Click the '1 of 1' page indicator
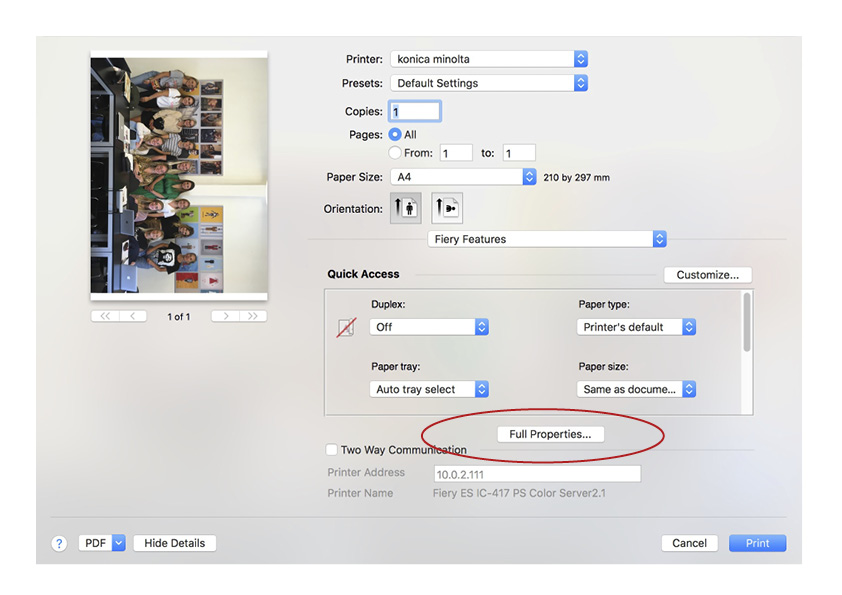The image size is (842, 595). click(x=179, y=317)
